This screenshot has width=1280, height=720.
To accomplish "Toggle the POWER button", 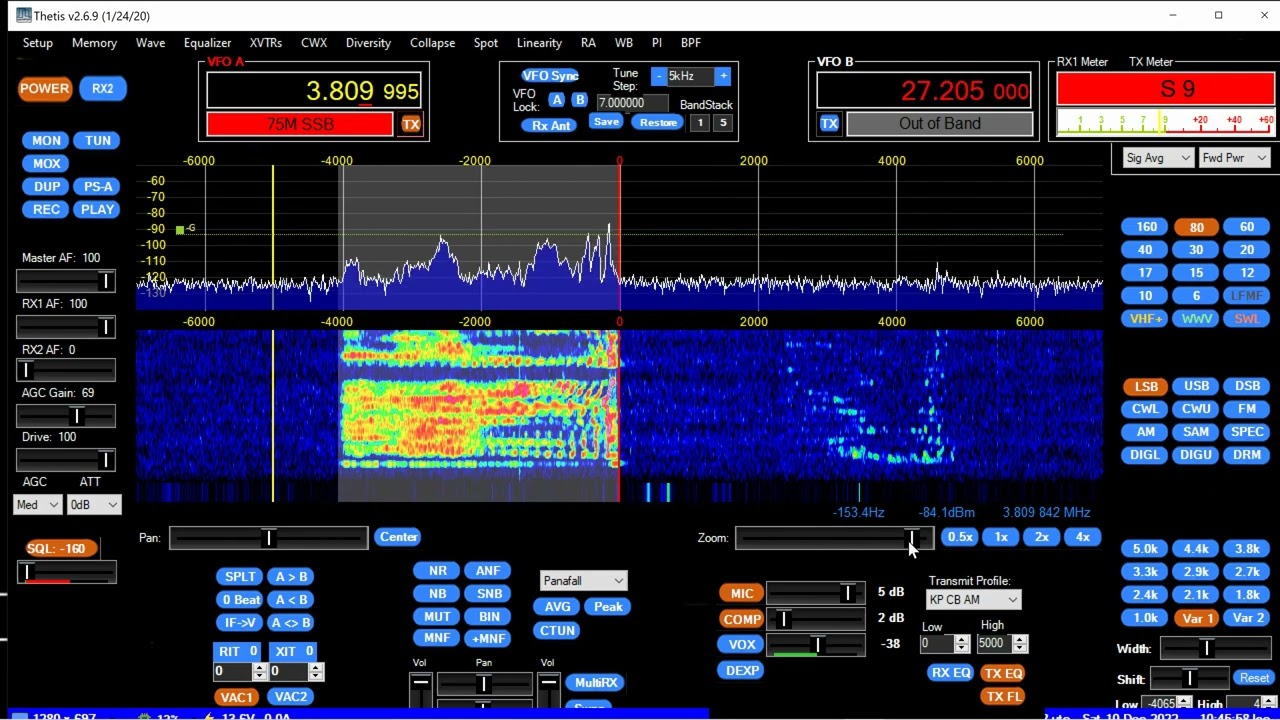I will [45, 88].
